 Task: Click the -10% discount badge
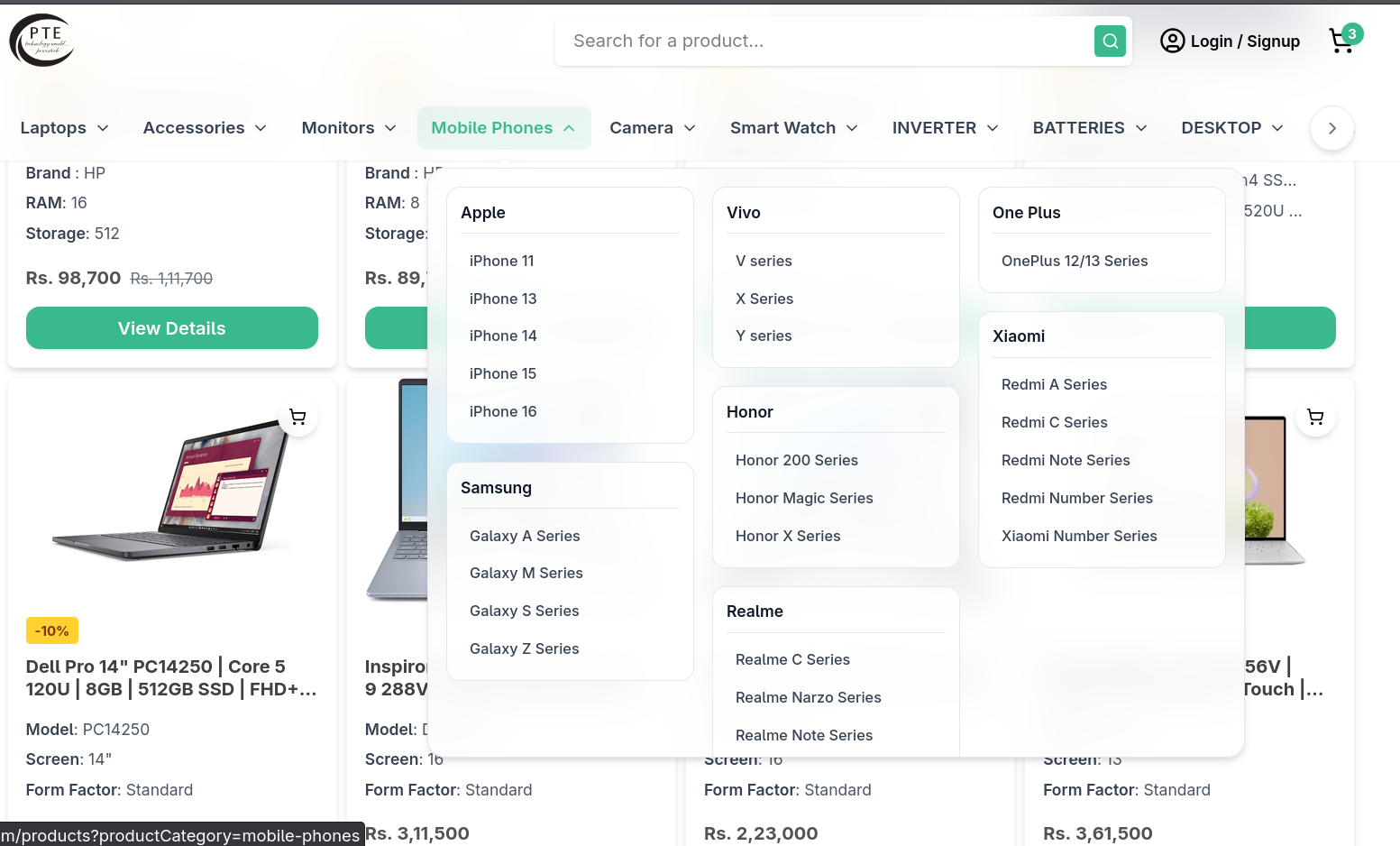[52, 630]
